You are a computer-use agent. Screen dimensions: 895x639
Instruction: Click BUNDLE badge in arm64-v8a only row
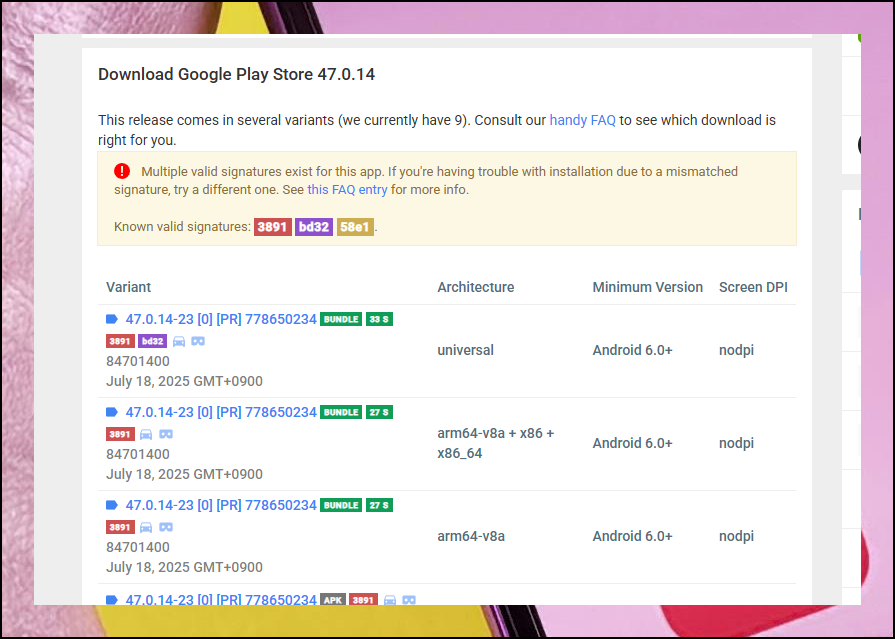tap(341, 505)
